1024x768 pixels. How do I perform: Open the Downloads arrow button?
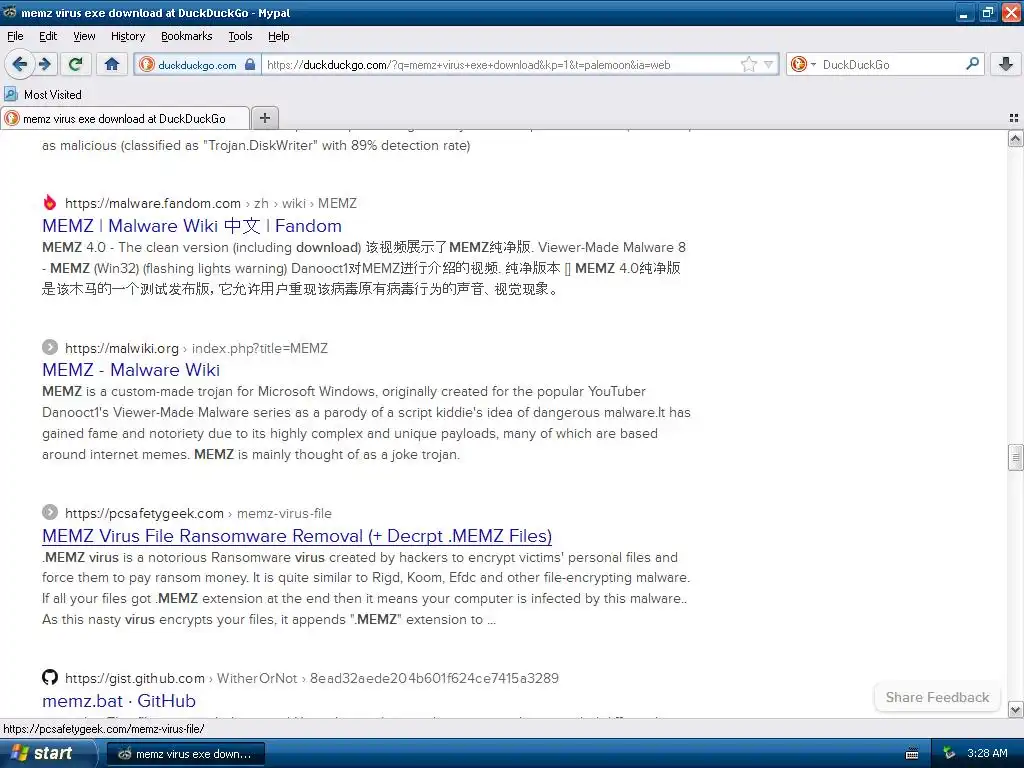pyautogui.click(x=1006, y=64)
